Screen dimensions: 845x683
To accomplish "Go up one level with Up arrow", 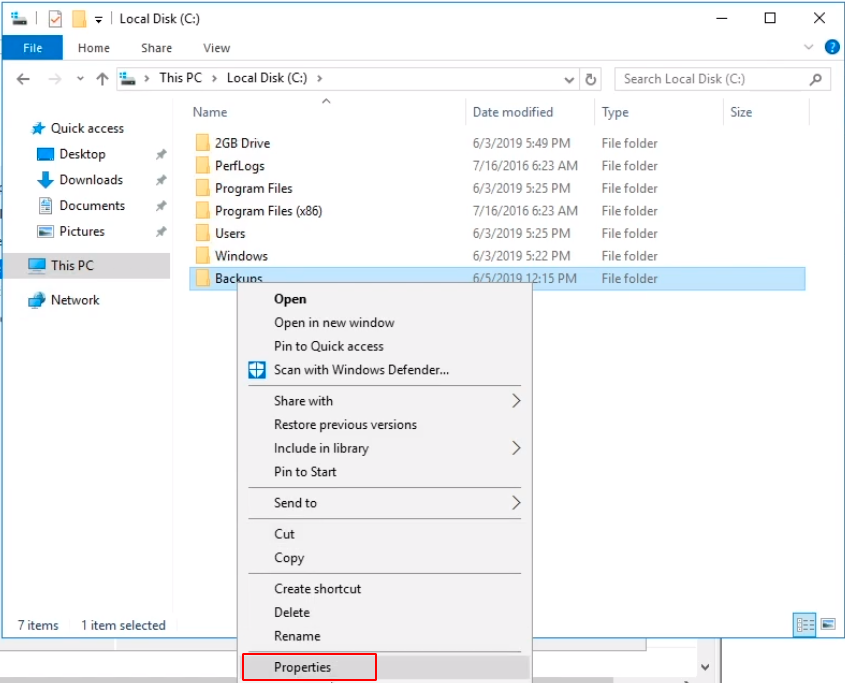I will (102, 79).
